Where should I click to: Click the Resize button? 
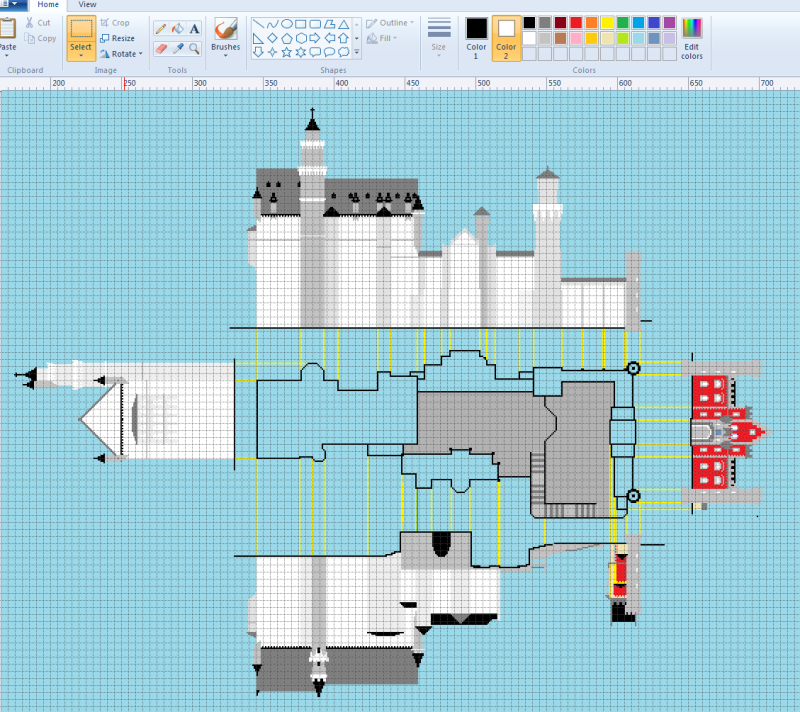tap(117, 38)
